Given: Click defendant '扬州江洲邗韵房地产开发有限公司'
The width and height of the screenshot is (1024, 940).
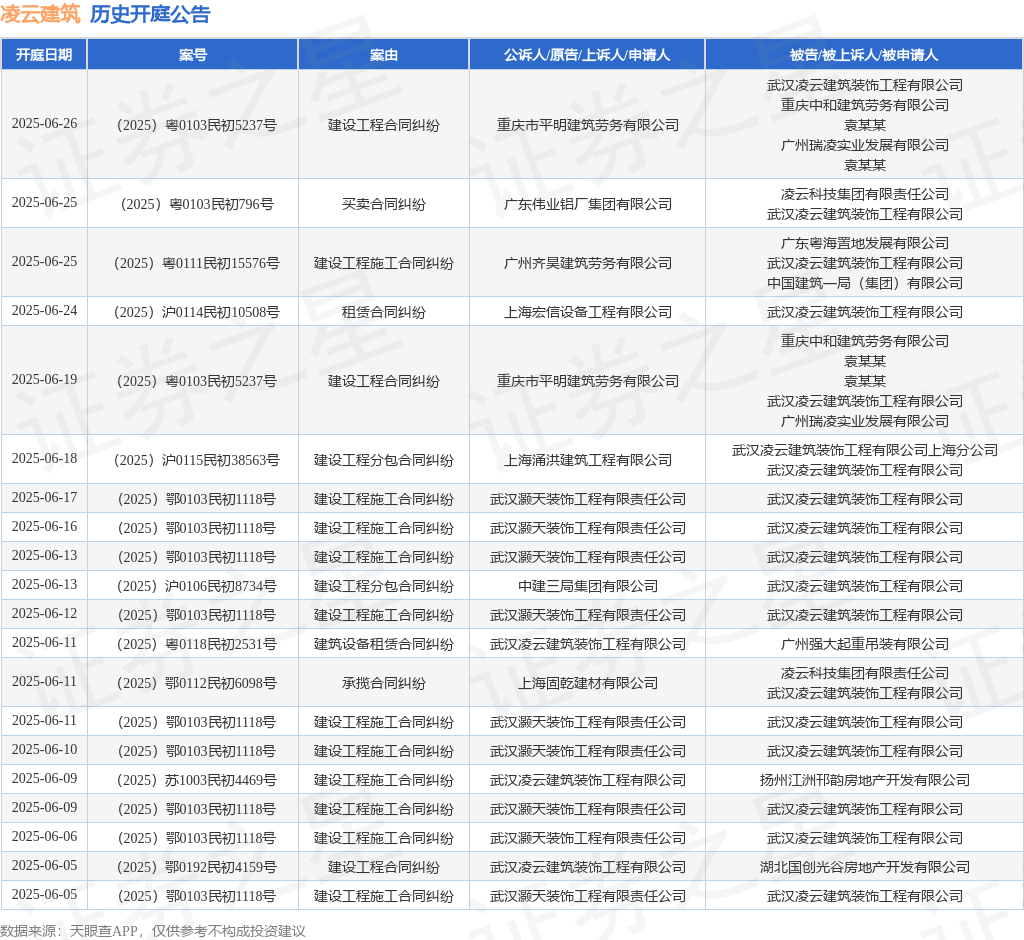Looking at the screenshot, I should (865, 781).
